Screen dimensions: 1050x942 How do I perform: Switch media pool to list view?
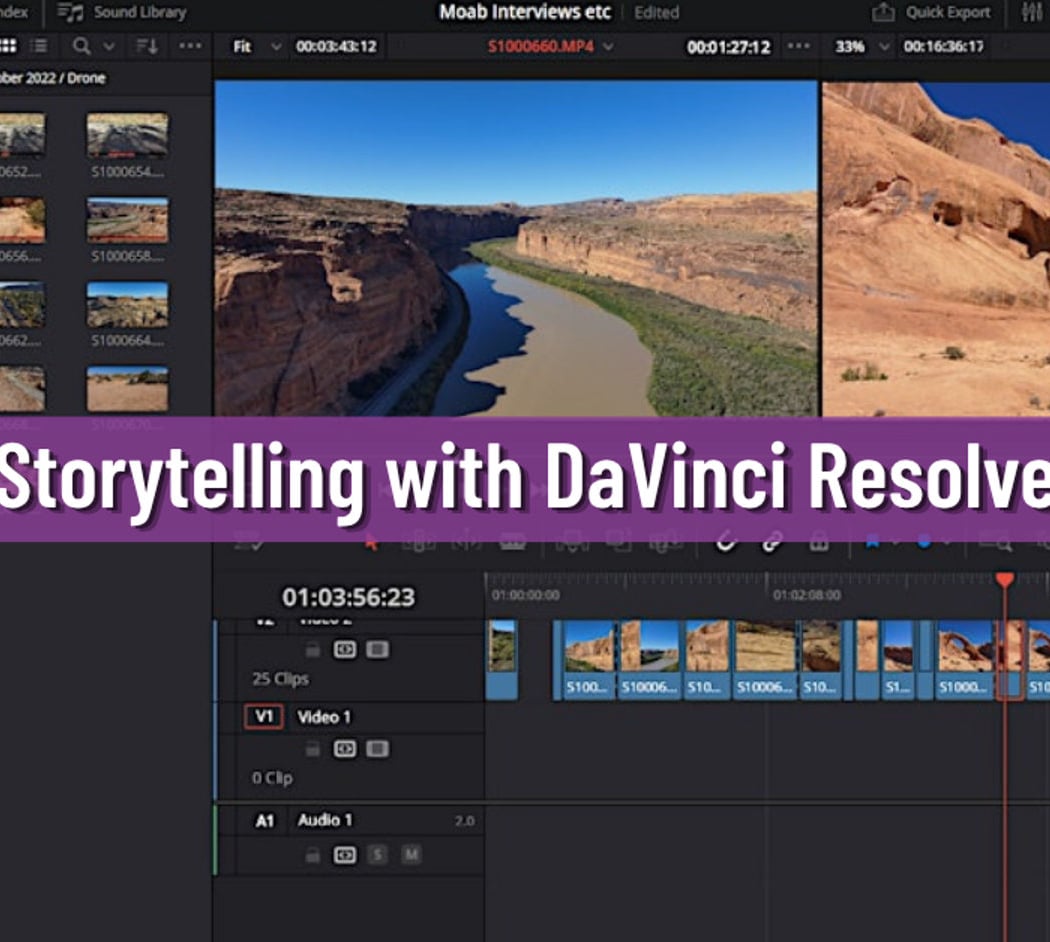pos(40,46)
